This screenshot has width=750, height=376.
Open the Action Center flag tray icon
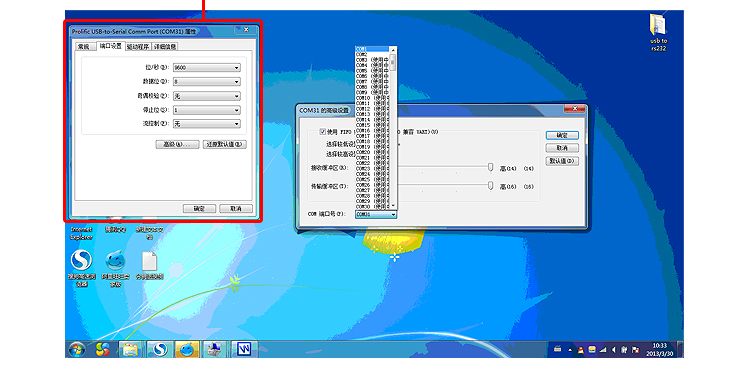tap(635, 350)
